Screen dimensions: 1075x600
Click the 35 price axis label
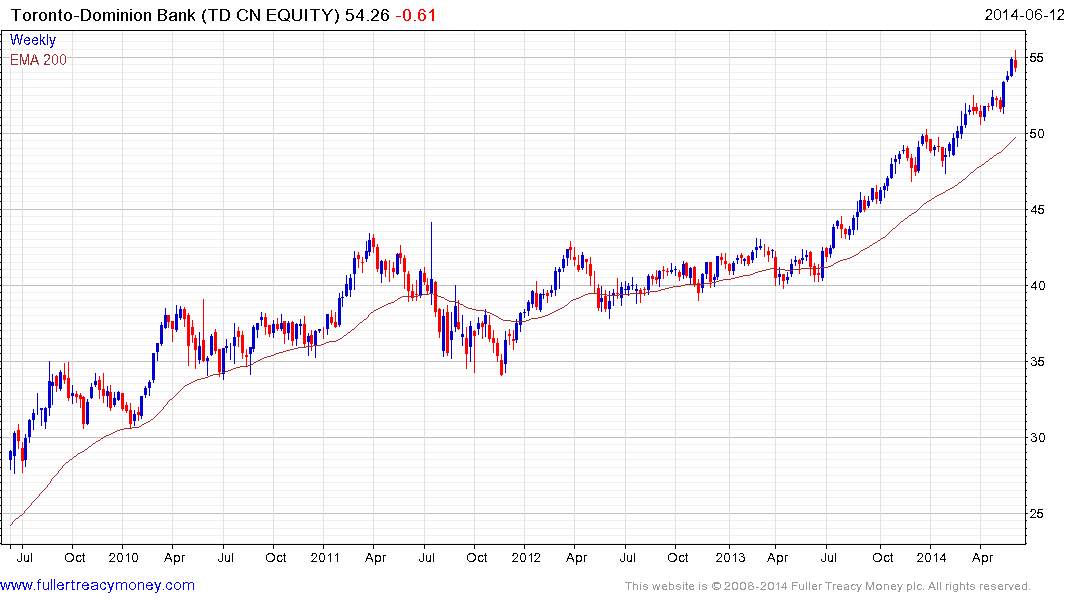tap(1037, 362)
